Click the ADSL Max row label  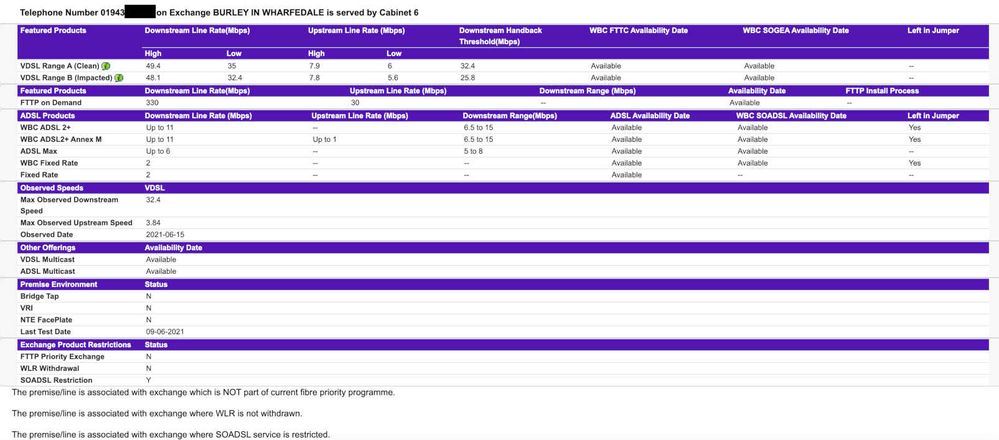(40, 151)
